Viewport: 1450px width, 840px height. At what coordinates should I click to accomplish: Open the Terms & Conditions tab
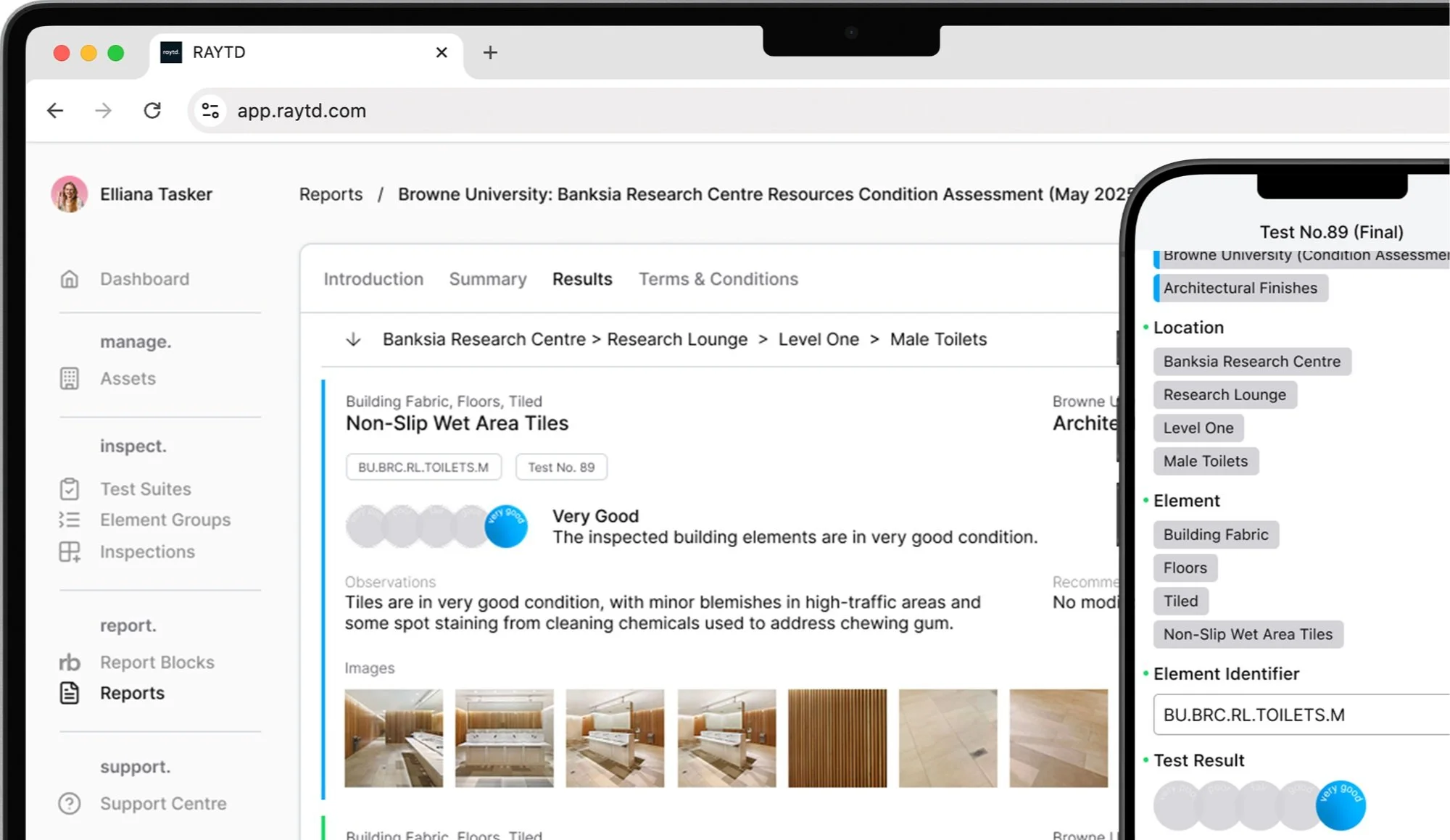pyautogui.click(x=718, y=279)
